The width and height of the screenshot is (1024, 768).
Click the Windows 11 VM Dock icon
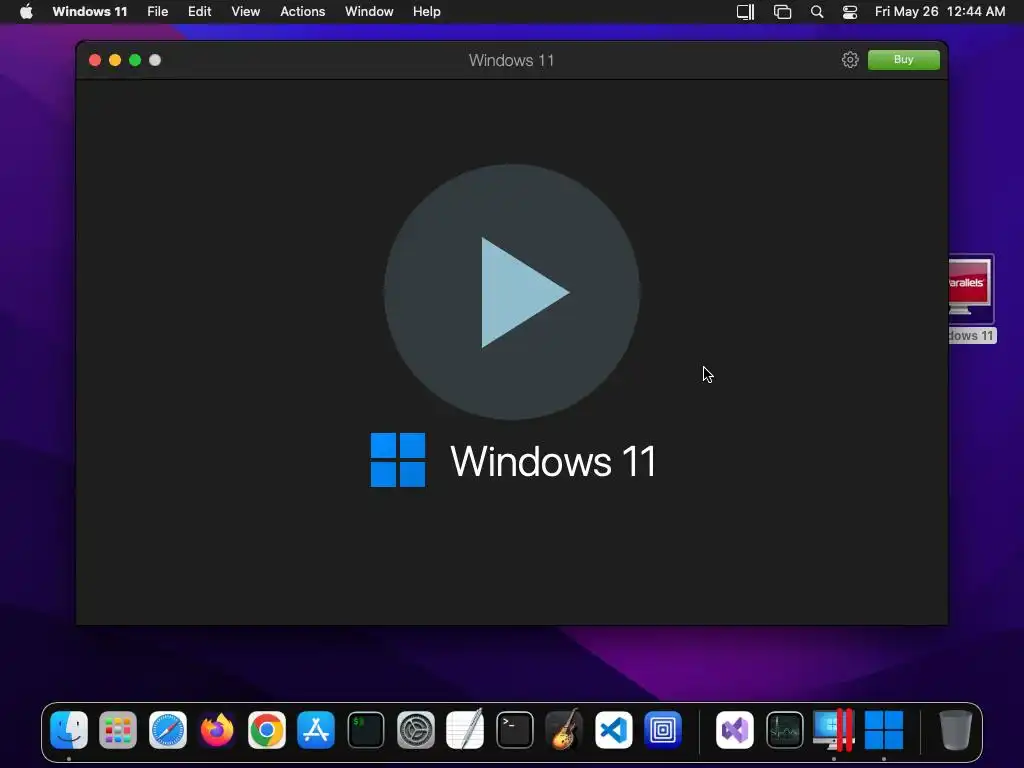(884, 729)
